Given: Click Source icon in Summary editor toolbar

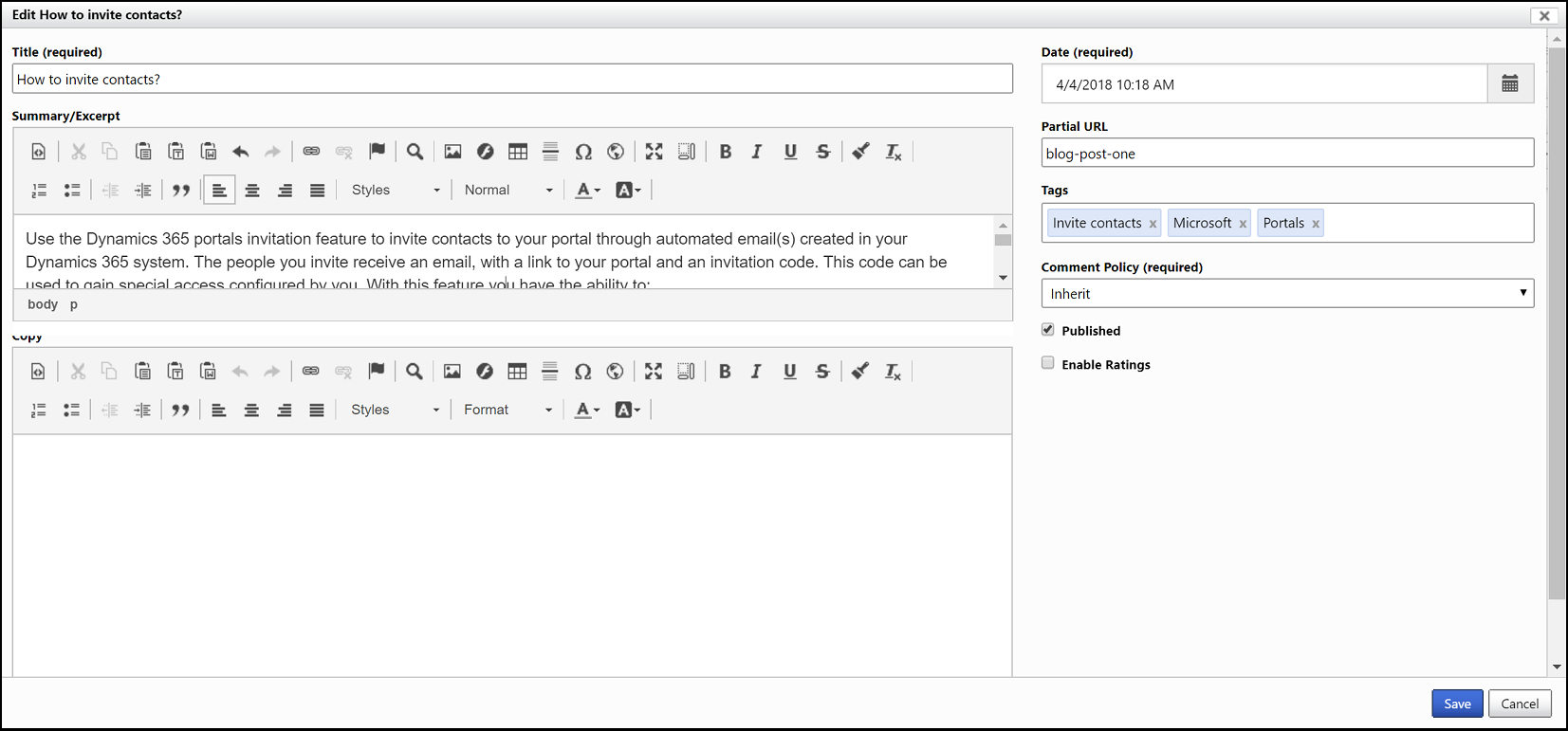Looking at the screenshot, I should 38,152.
